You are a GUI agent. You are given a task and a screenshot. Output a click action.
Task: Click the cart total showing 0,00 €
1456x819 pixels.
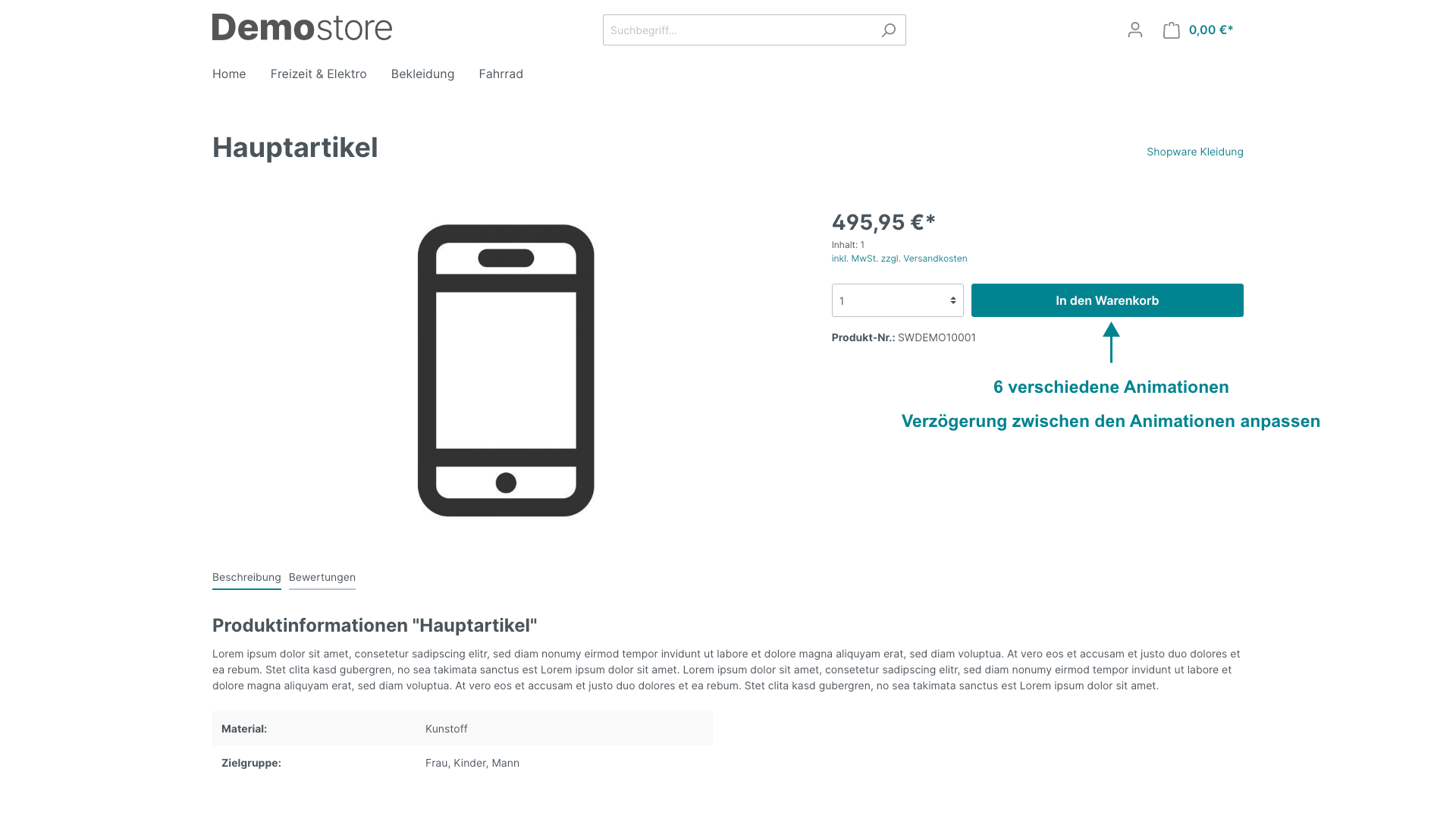[x=1210, y=30]
